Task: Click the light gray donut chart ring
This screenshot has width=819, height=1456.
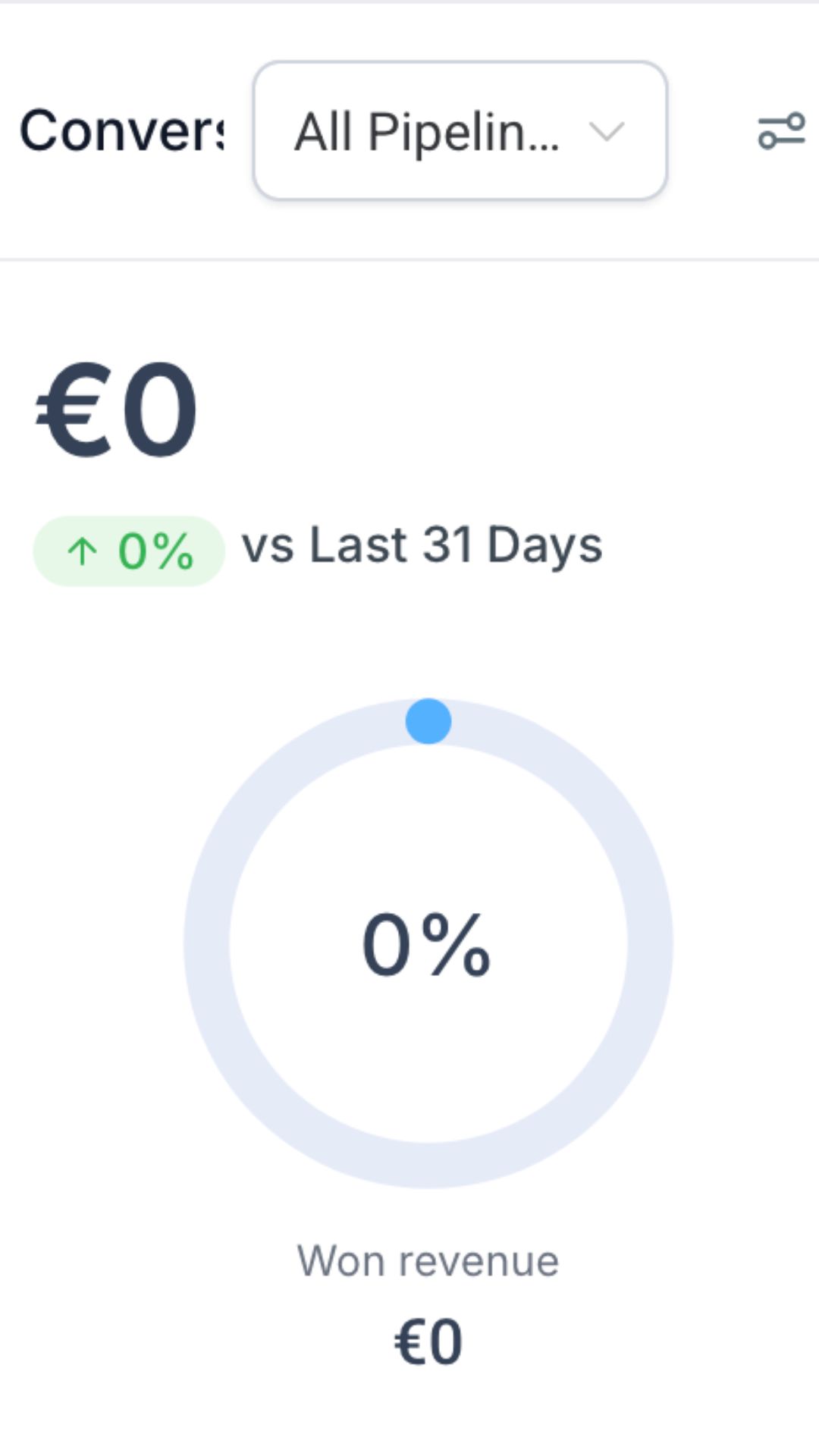Action: point(208,943)
